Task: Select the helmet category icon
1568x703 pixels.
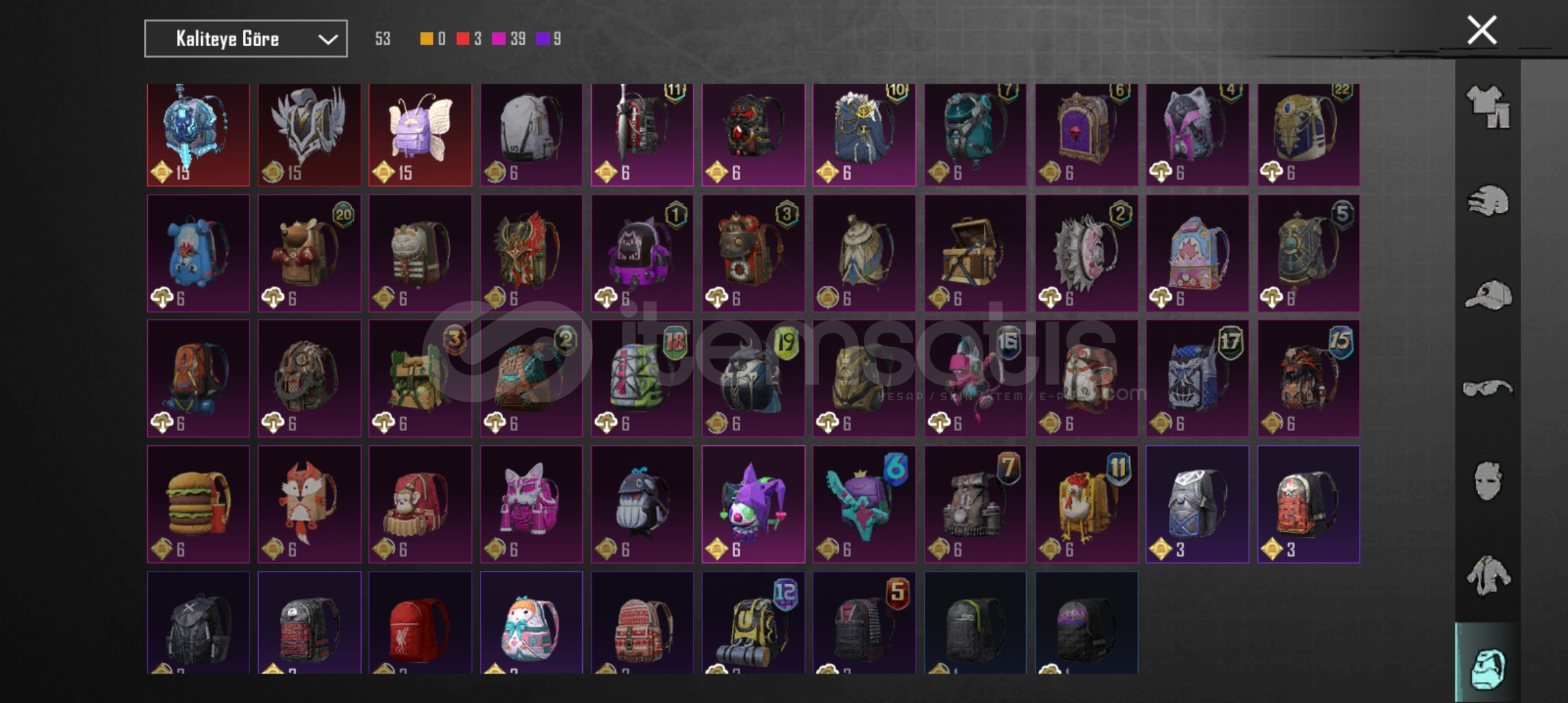Action: pyautogui.click(x=1488, y=201)
